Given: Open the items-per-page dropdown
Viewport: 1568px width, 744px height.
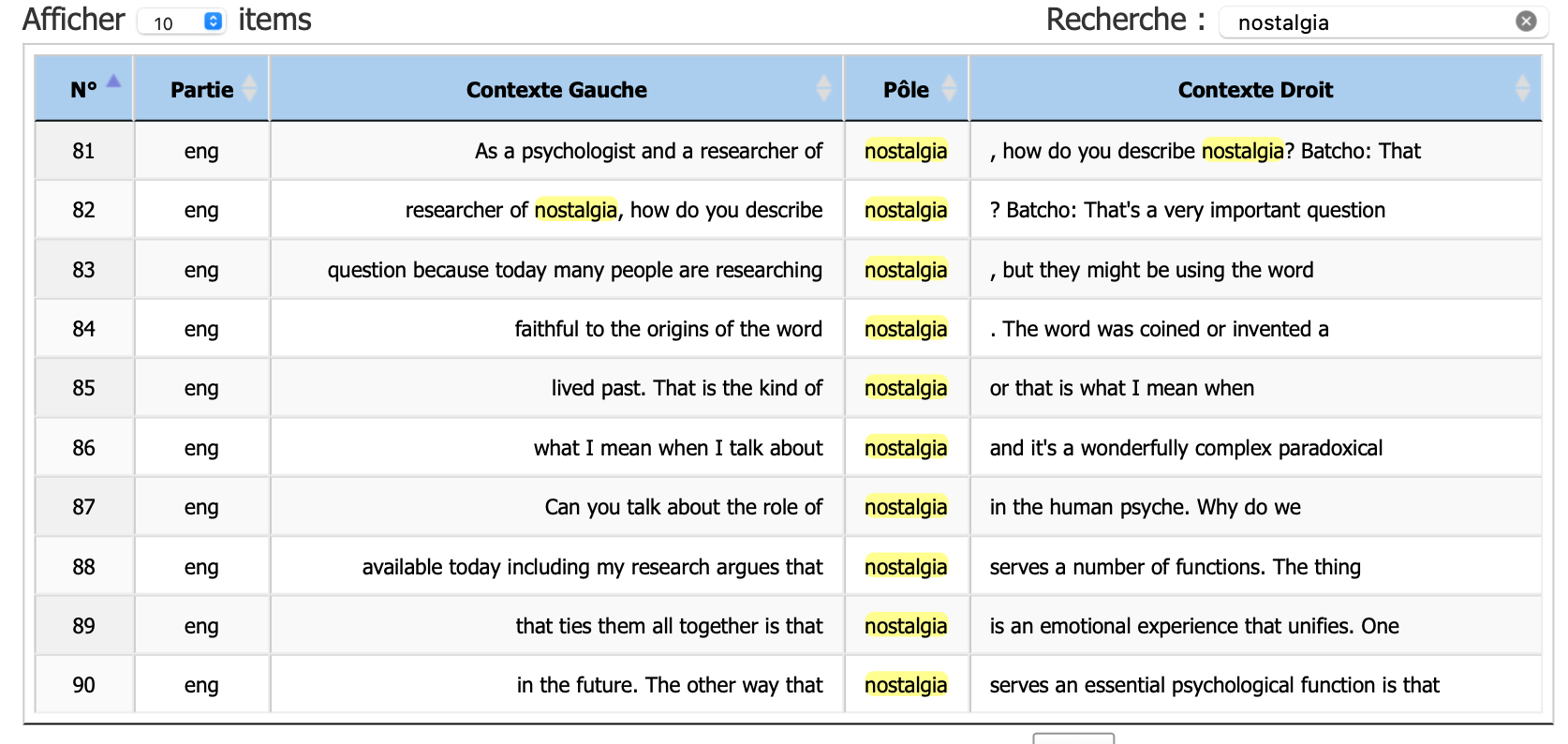Looking at the screenshot, I should (x=181, y=22).
